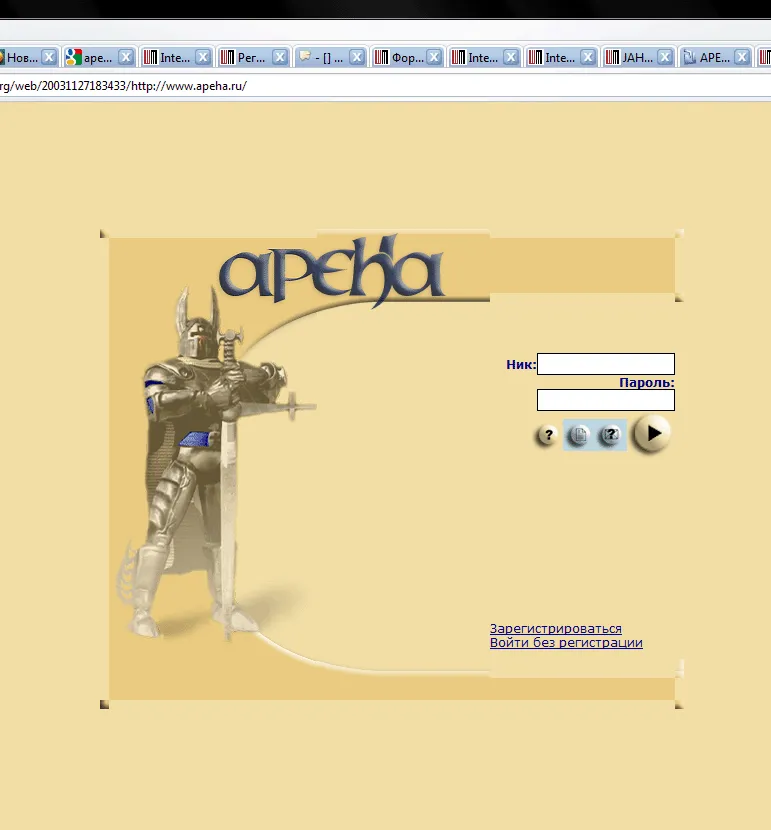Switch to the "Нов..." tab
771x830 pixels.
pyautogui.click(x=21, y=57)
